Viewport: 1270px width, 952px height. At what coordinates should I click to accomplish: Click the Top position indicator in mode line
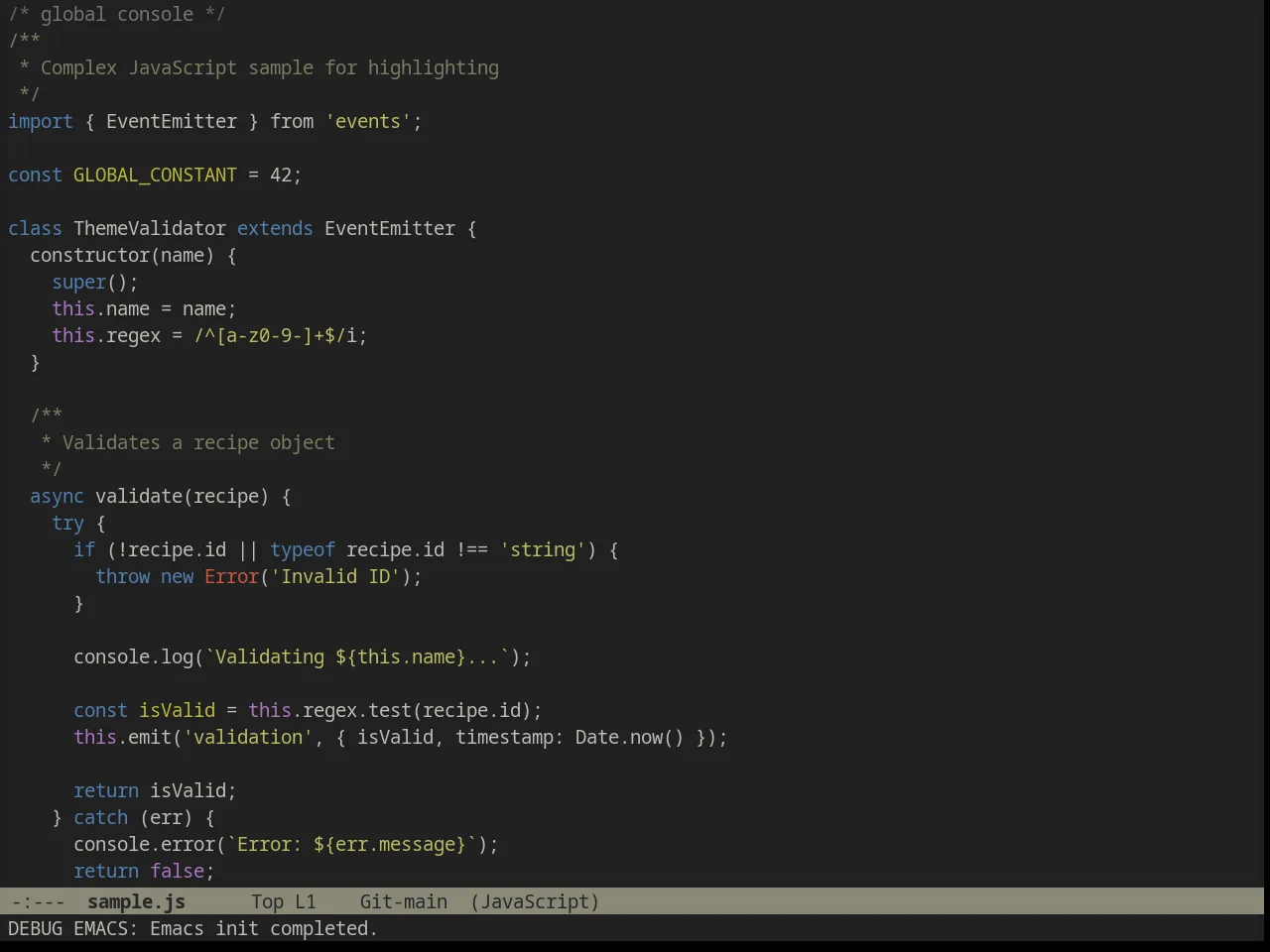267,901
